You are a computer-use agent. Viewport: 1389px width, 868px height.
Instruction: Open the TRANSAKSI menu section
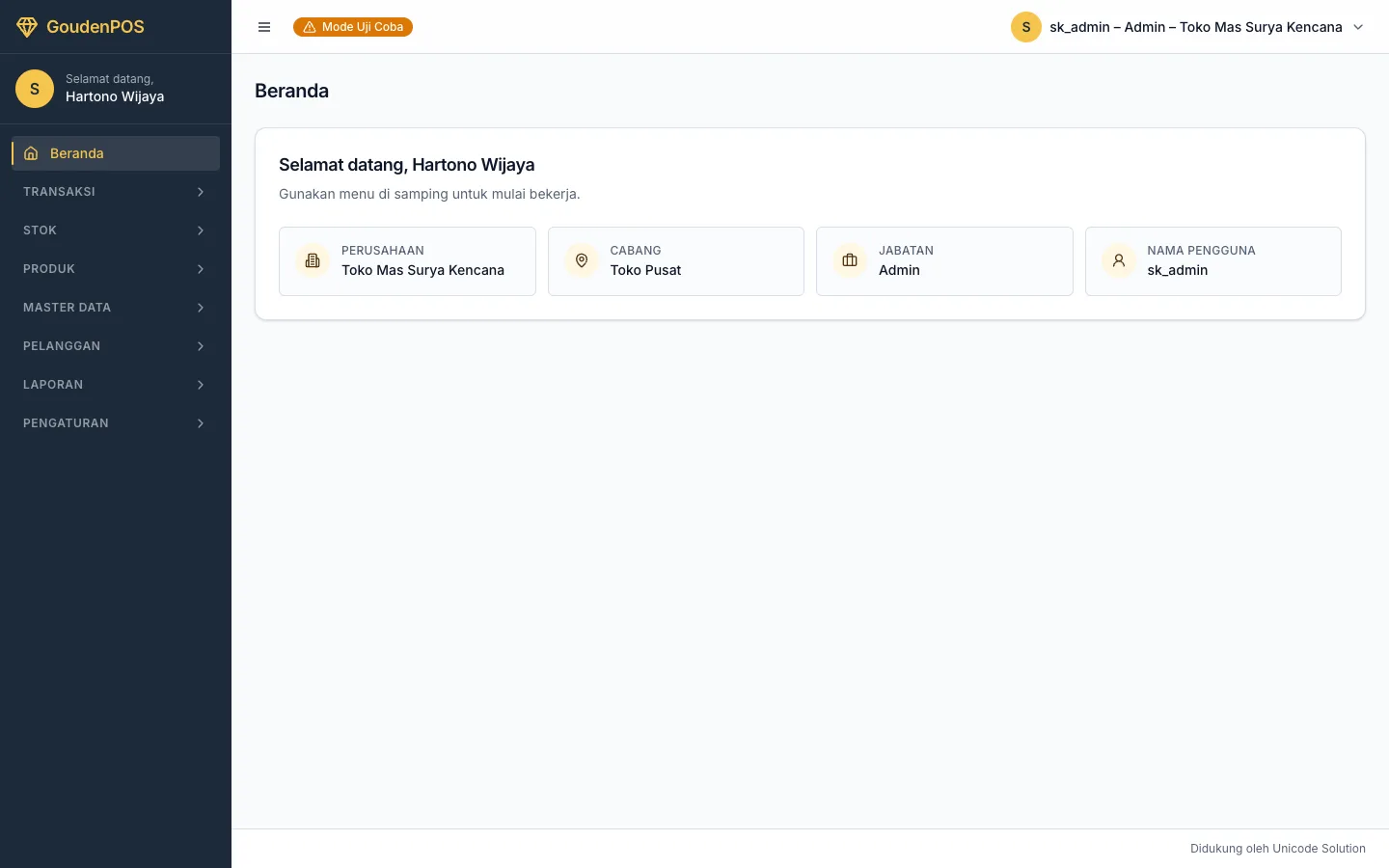pyautogui.click(x=116, y=192)
